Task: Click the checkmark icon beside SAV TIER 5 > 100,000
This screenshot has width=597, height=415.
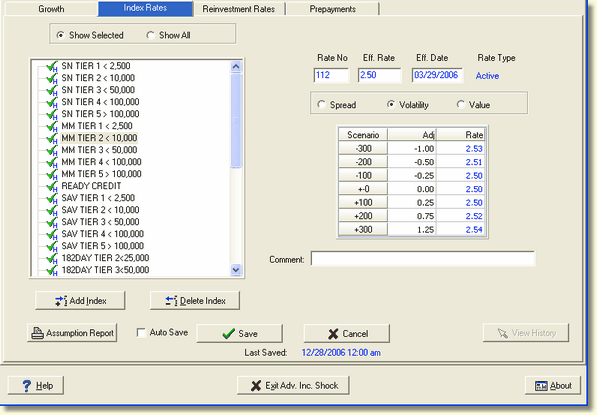Action: (52, 247)
